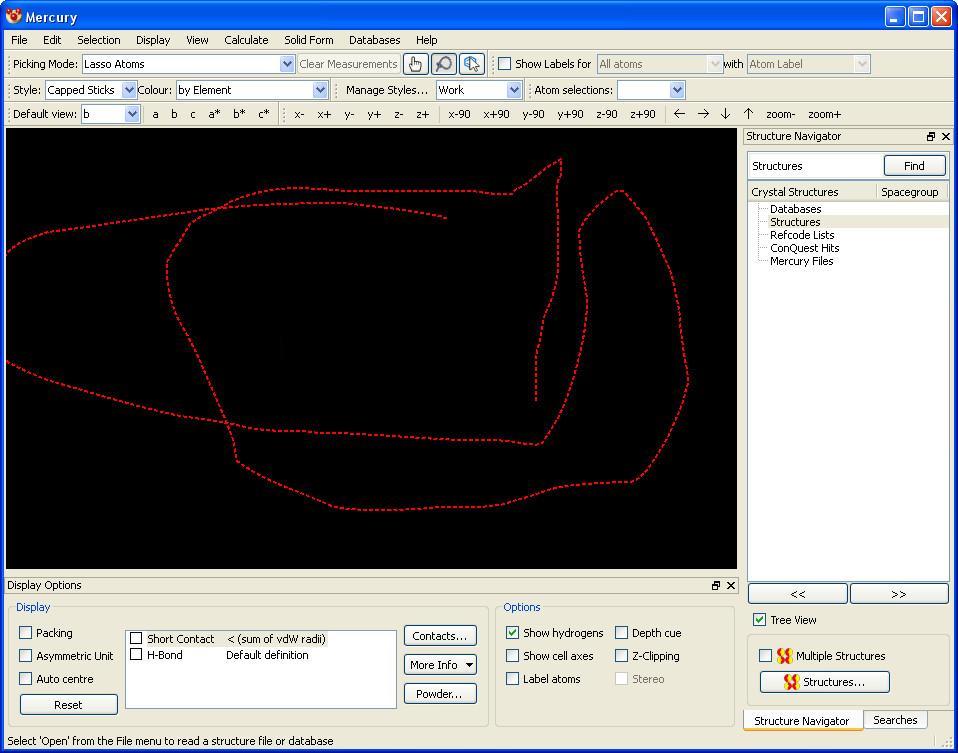Viewport: 958px width, 753px height.
Task: Click the Find button
Action: (x=914, y=166)
